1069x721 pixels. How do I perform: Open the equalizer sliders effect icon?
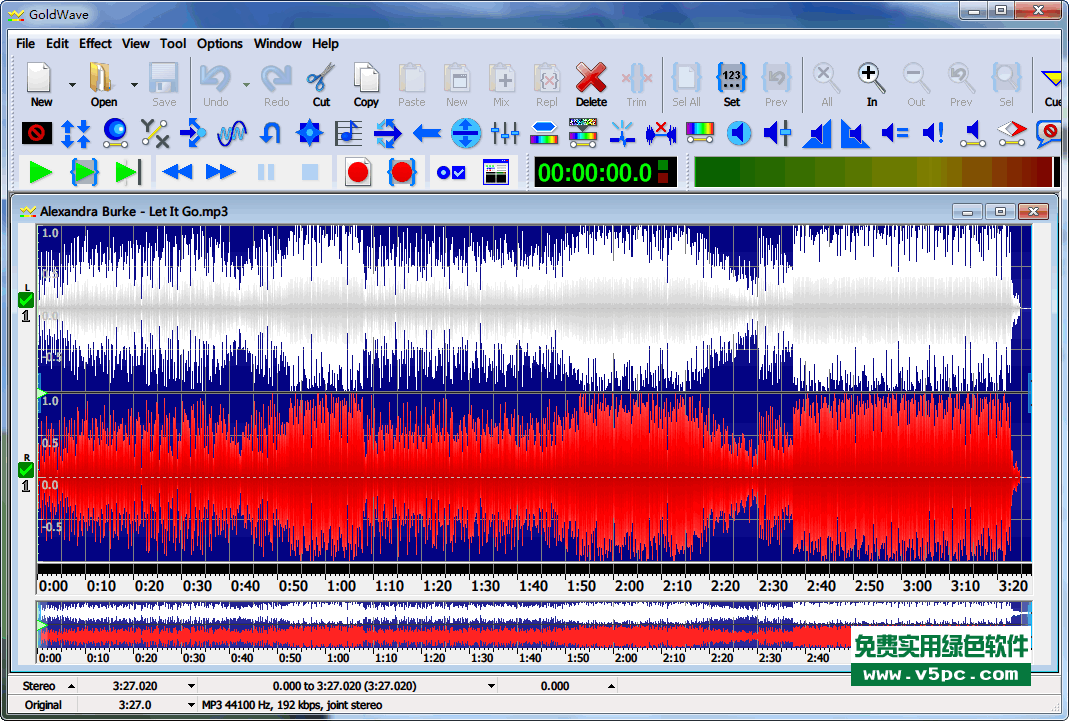coord(505,132)
